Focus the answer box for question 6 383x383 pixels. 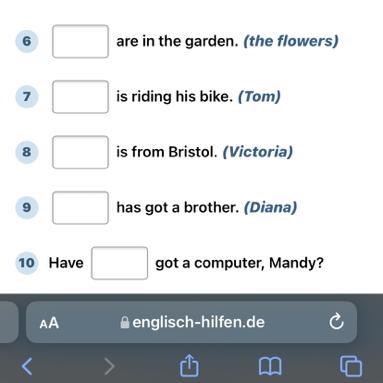coord(80,41)
